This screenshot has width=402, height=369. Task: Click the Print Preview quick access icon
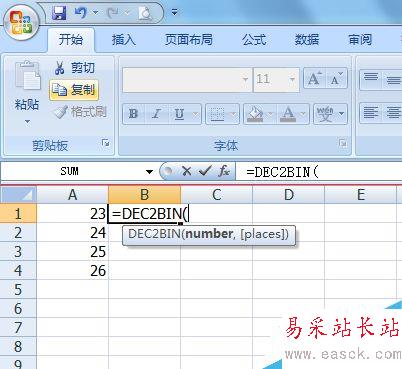[145, 14]
